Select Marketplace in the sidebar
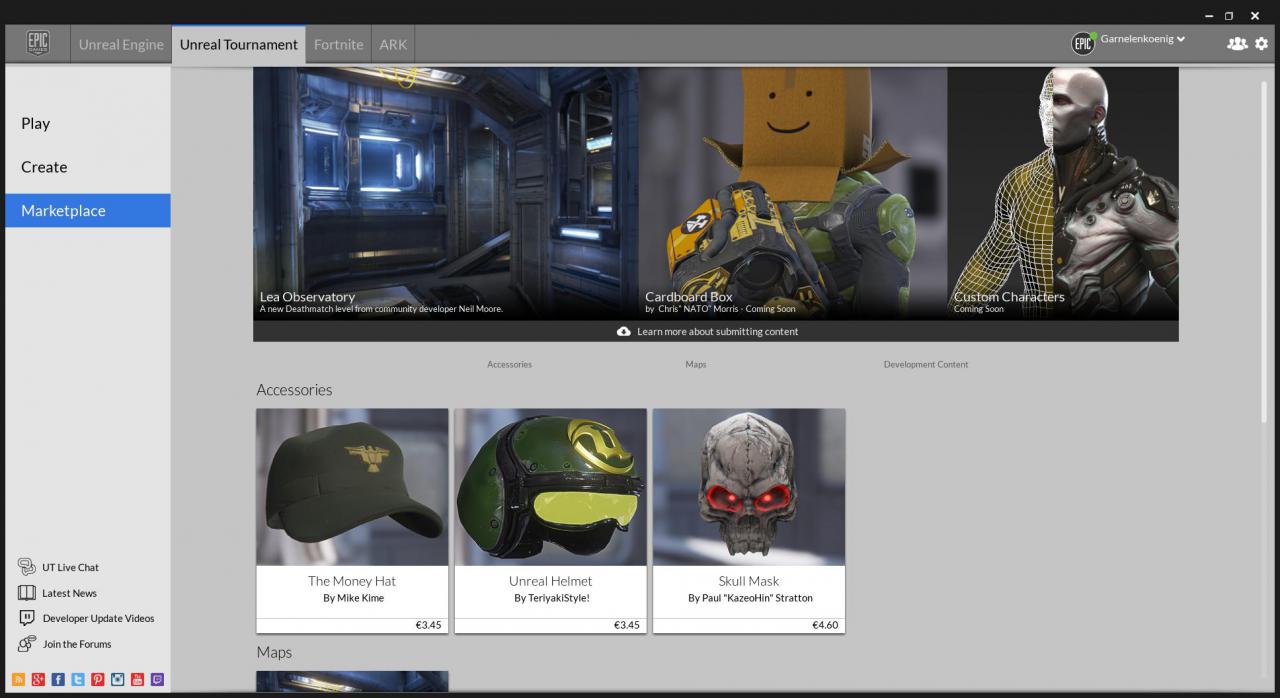Image resolution: width=1280 pixels, height=698 pixels. pyautogui.click(x=88, y=210)
